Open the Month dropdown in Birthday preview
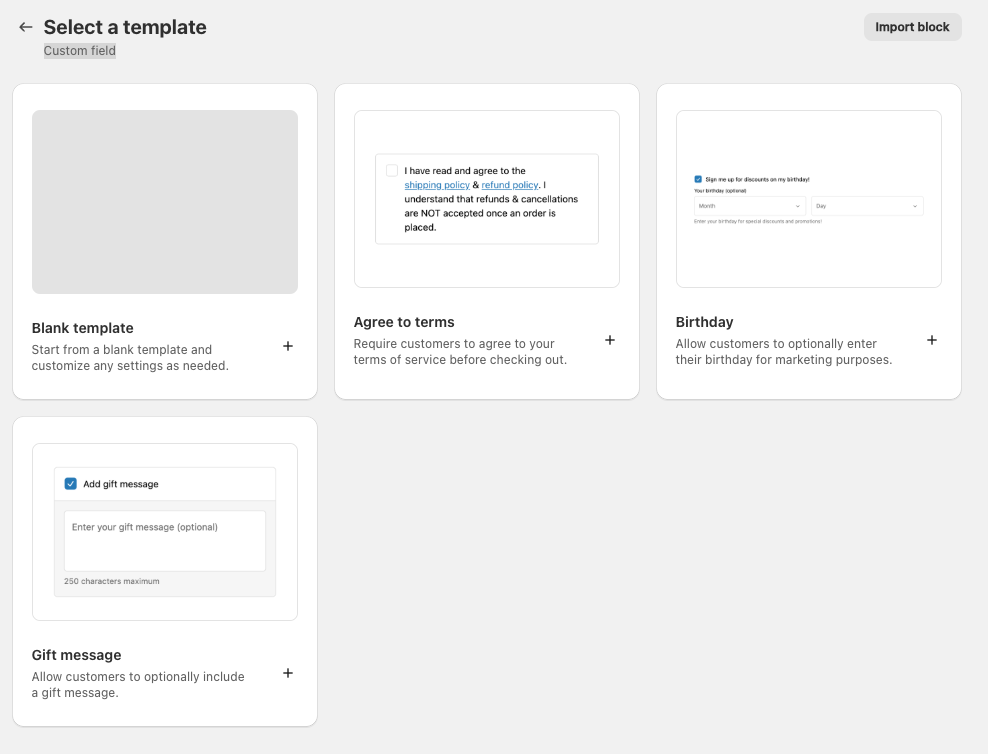Screen dimensions: 988x754 (750, 206)
